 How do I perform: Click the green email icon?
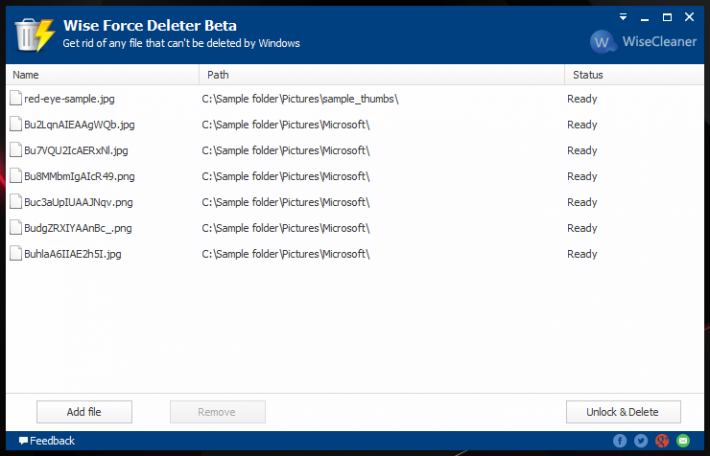tap(683, 441)
